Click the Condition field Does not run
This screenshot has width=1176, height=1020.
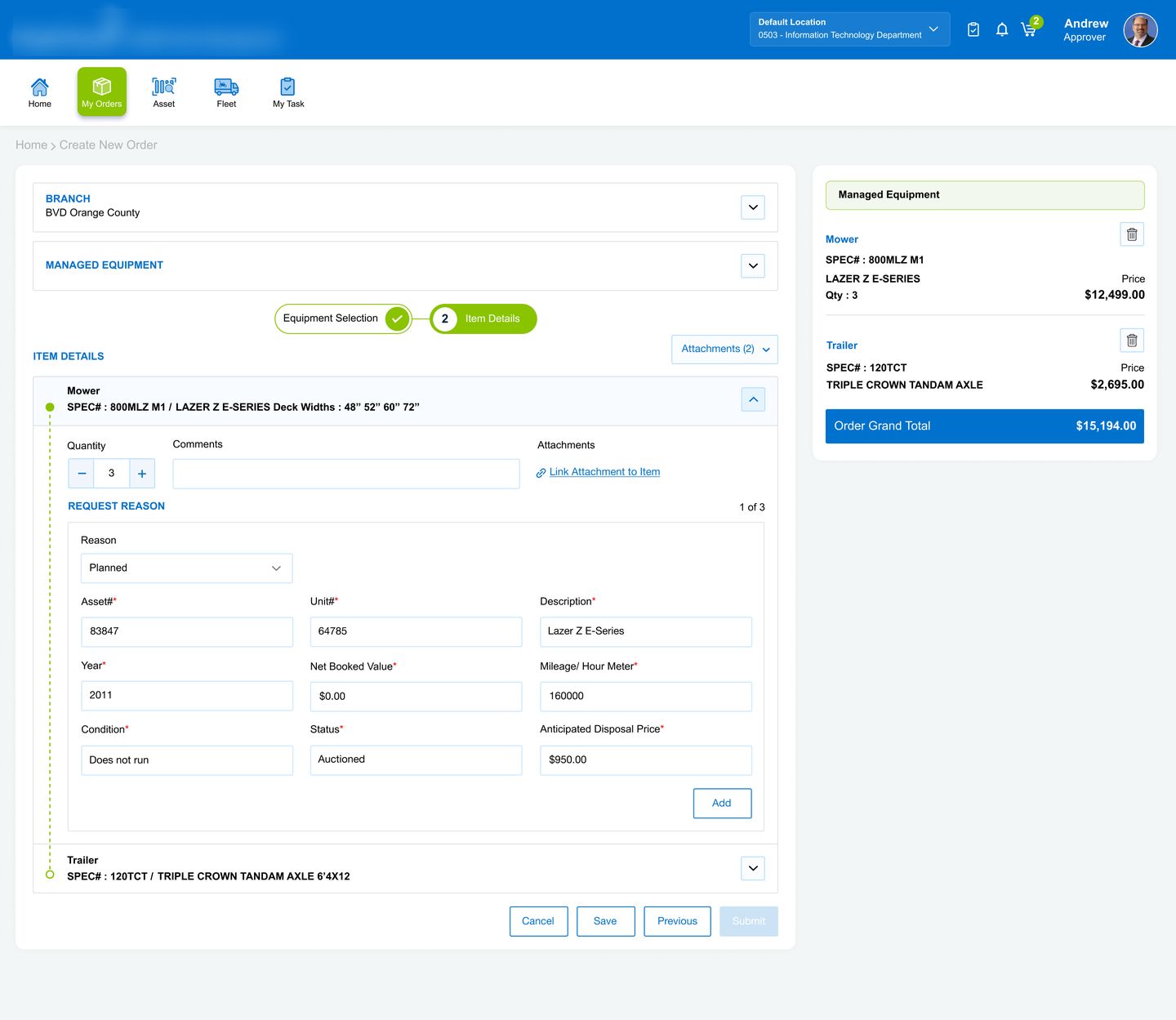(x=187, y=760)
